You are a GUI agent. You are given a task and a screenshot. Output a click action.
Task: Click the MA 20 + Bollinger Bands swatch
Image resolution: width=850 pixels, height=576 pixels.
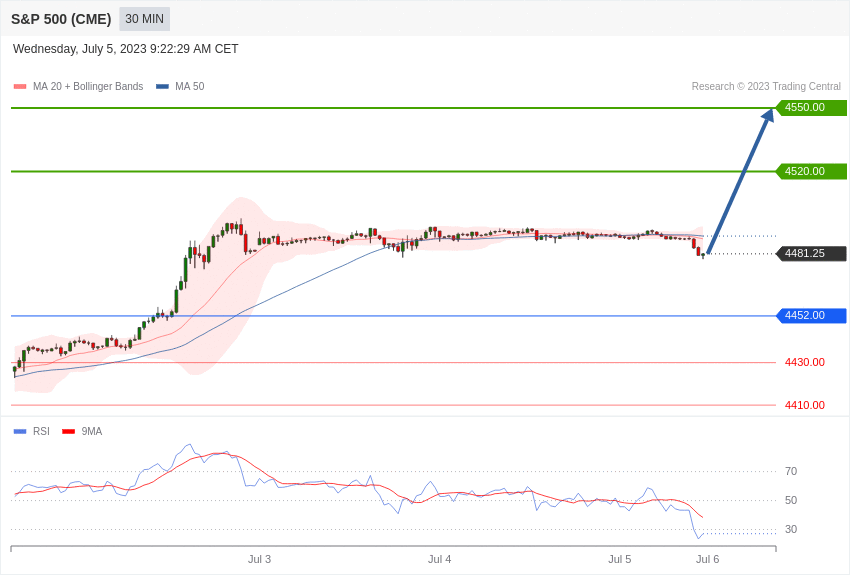click(20, 87)
